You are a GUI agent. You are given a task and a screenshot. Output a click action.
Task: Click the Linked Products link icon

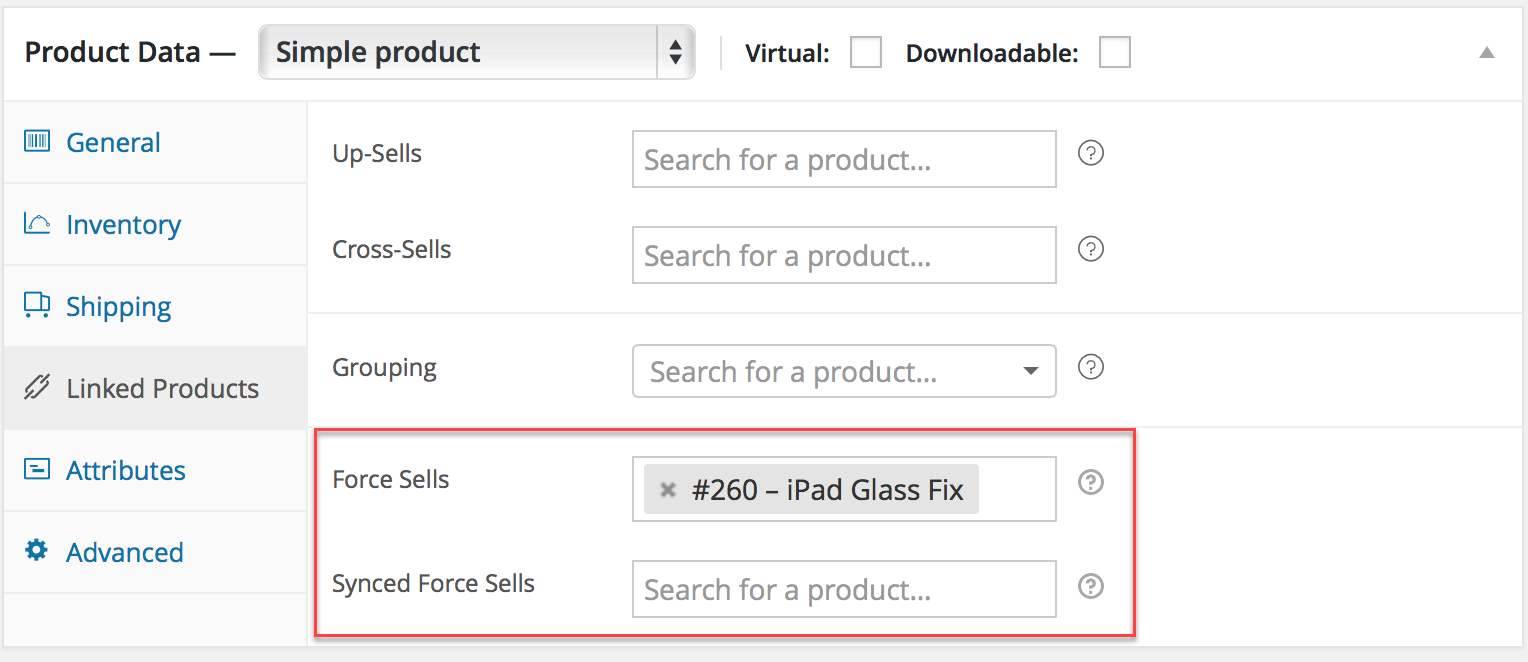click(37, 387)
